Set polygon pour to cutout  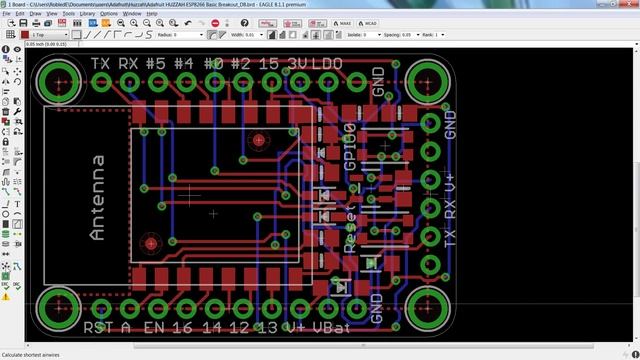click(x=293, y=35)
